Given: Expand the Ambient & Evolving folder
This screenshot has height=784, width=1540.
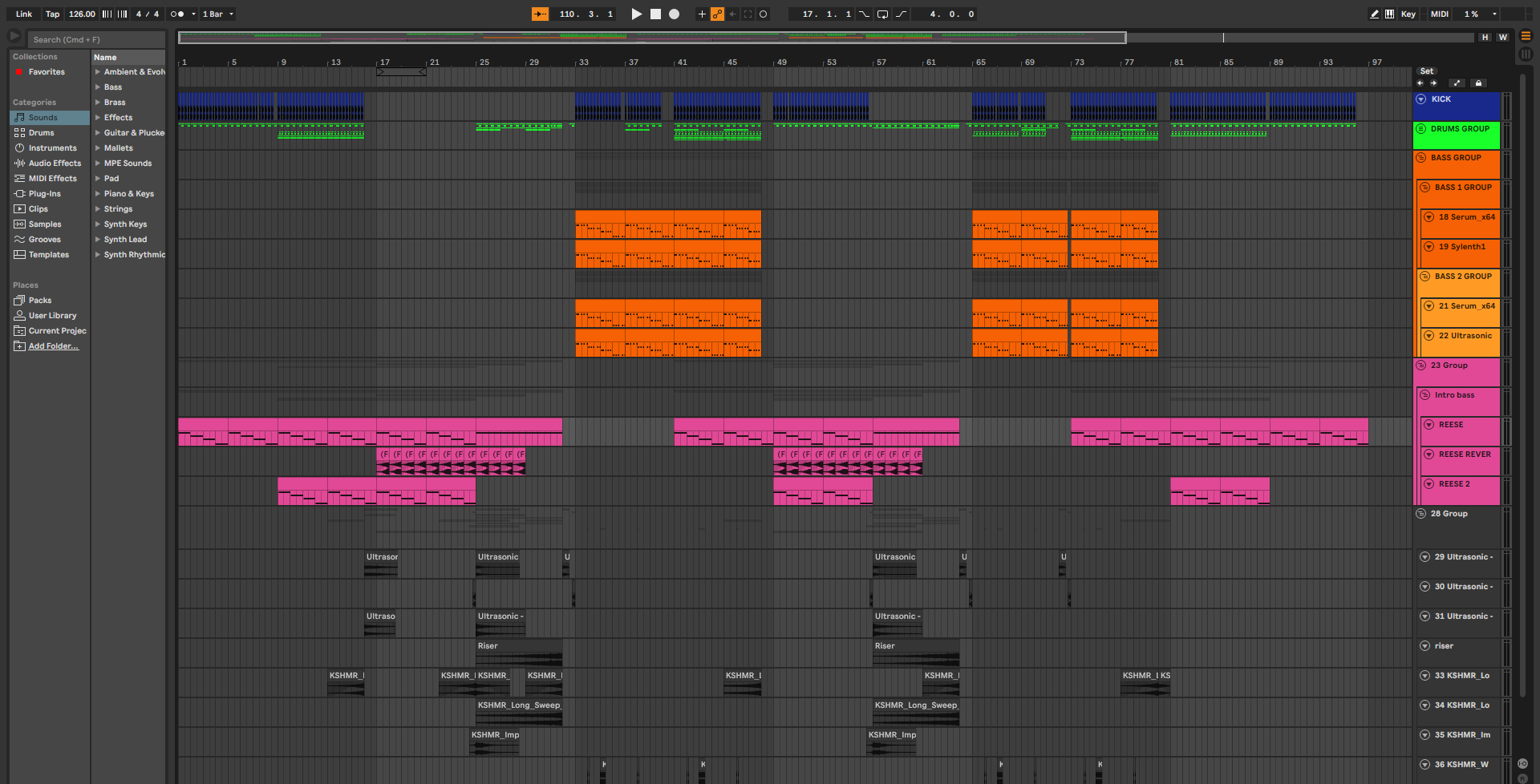Looking at the screenshot, I should click(98, 72).
